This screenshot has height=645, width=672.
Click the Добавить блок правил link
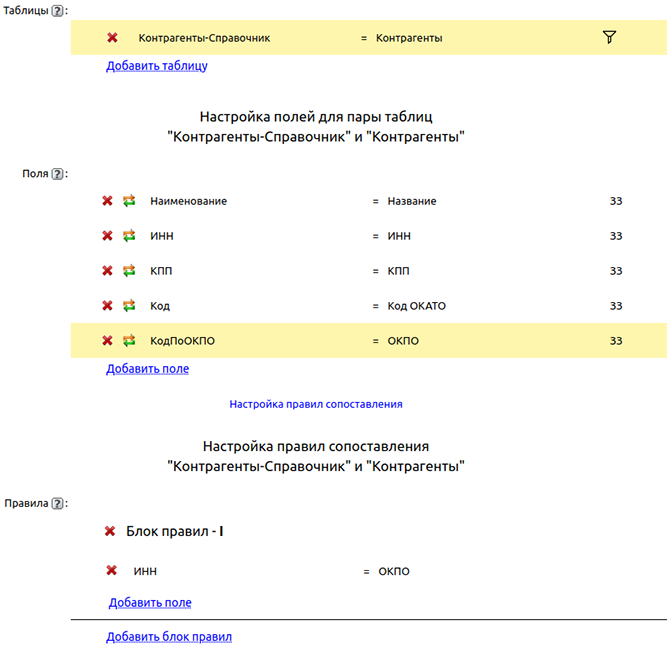point(168,637)
